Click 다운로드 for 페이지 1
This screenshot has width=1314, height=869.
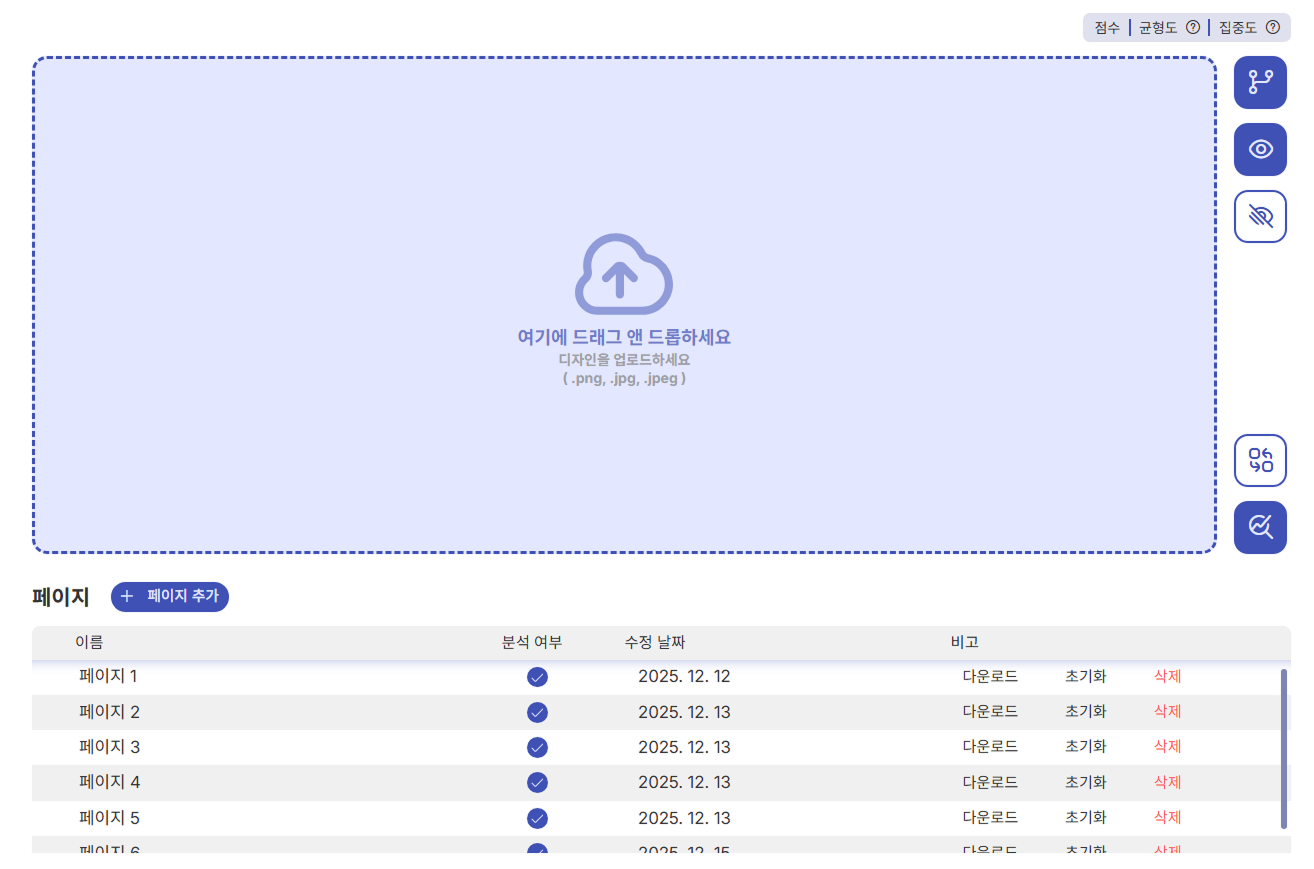tap(990, 676)
